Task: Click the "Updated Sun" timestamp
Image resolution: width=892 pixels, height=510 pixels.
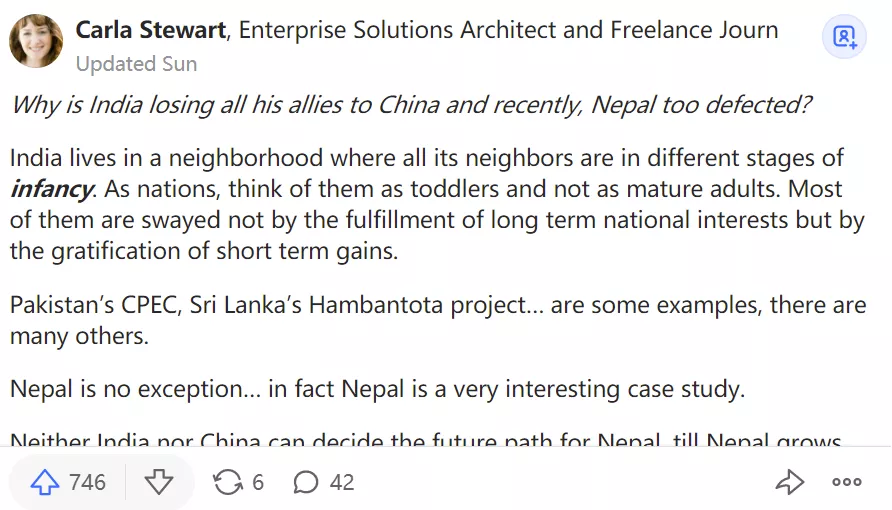Action: (136, 64)
